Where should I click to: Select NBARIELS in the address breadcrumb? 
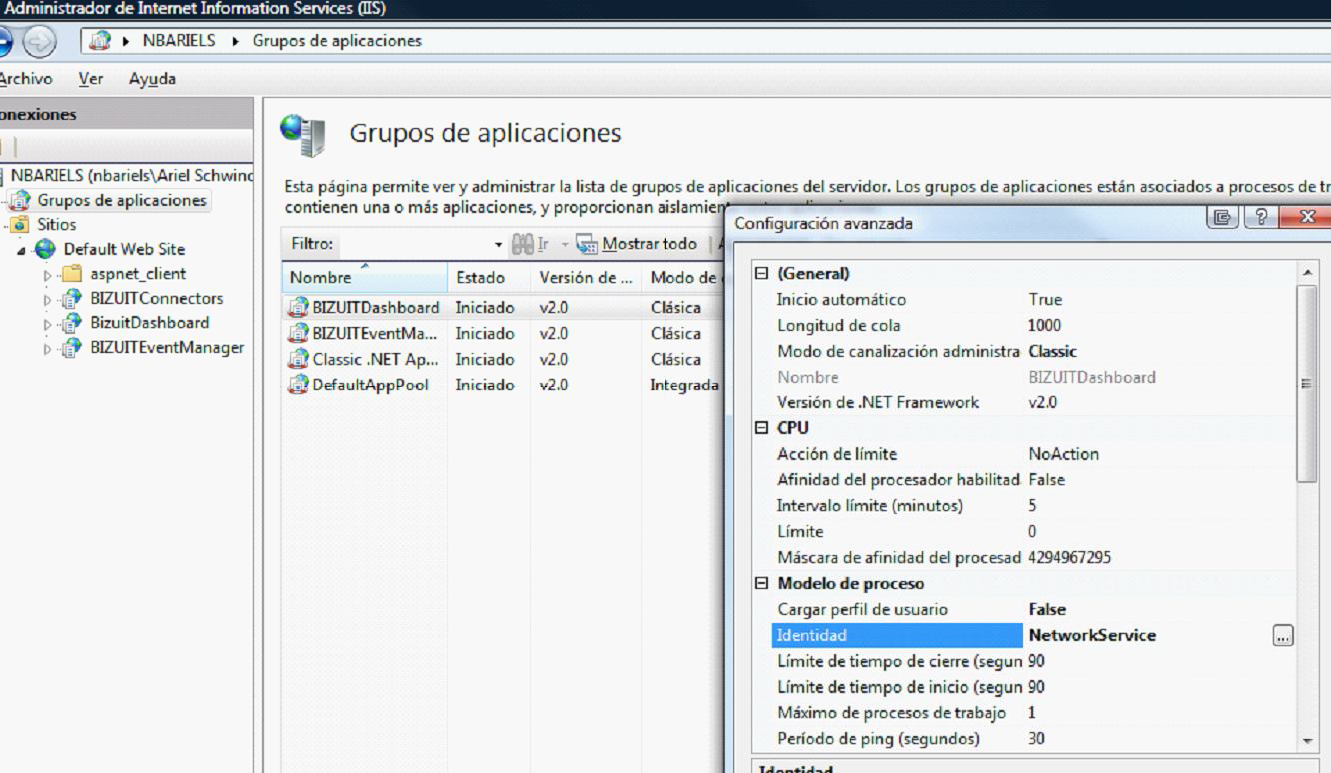[x=179, y=41]
